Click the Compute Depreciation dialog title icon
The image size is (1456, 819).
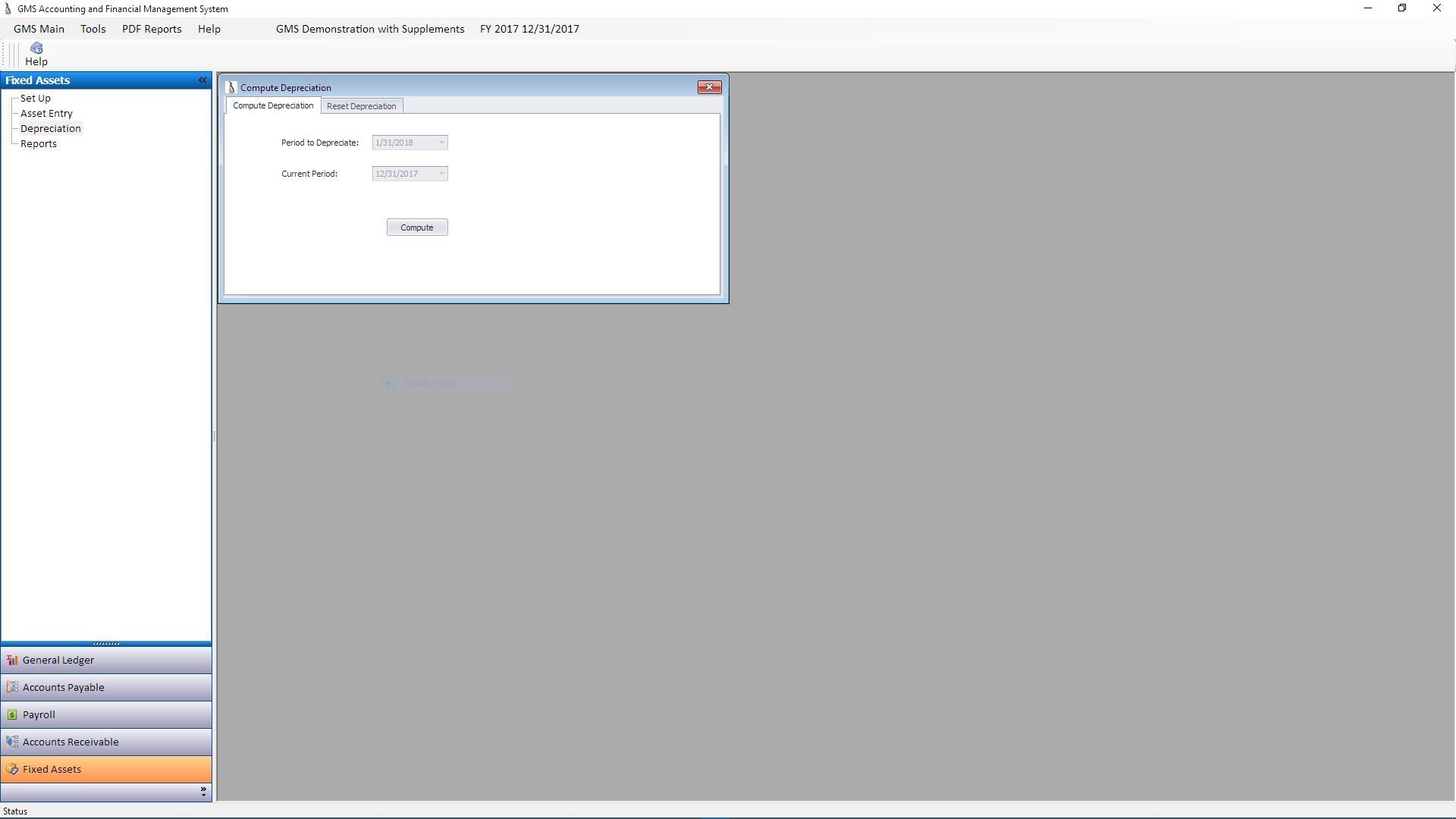(x=232, y=88)
